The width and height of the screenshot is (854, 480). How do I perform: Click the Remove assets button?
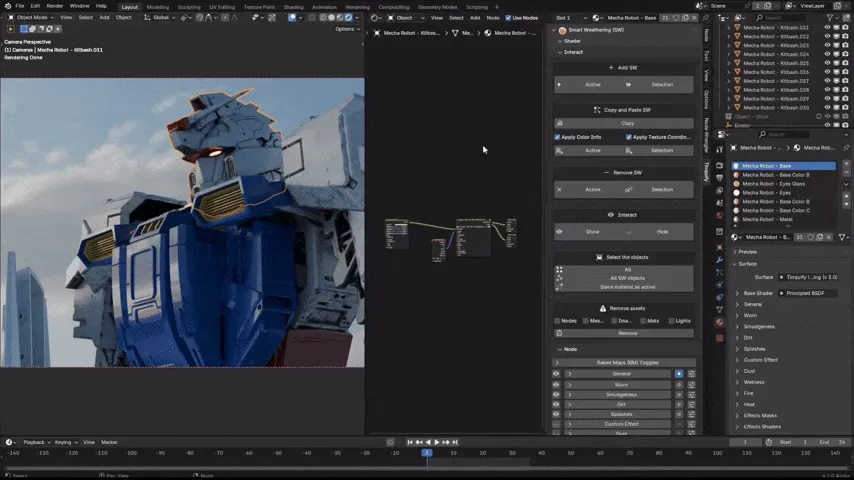624,333
